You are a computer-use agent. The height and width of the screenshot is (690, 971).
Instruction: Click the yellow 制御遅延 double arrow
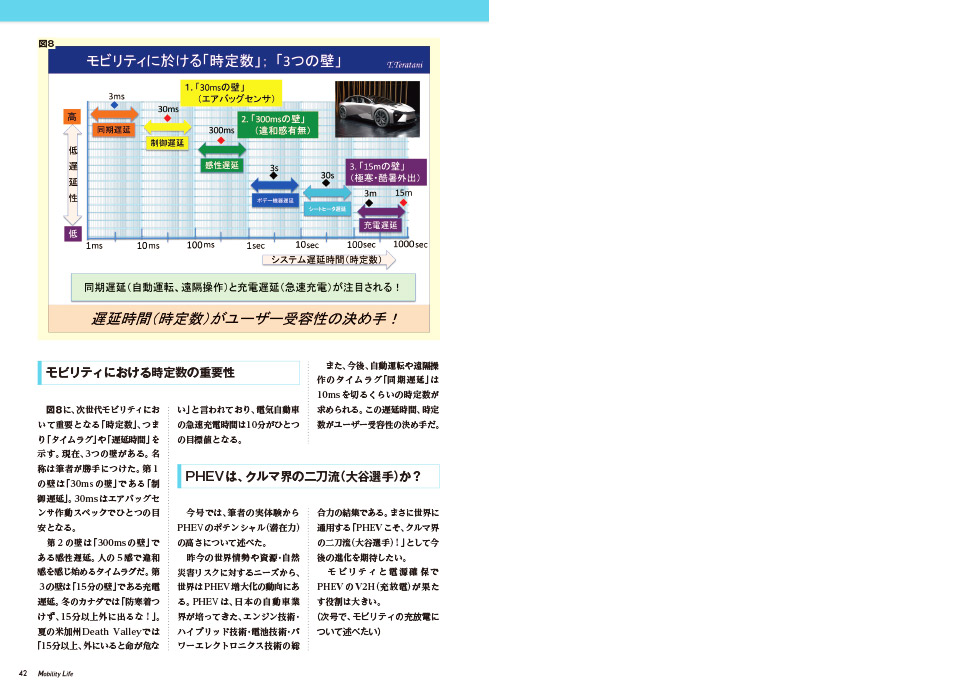(x=167, y=128)
